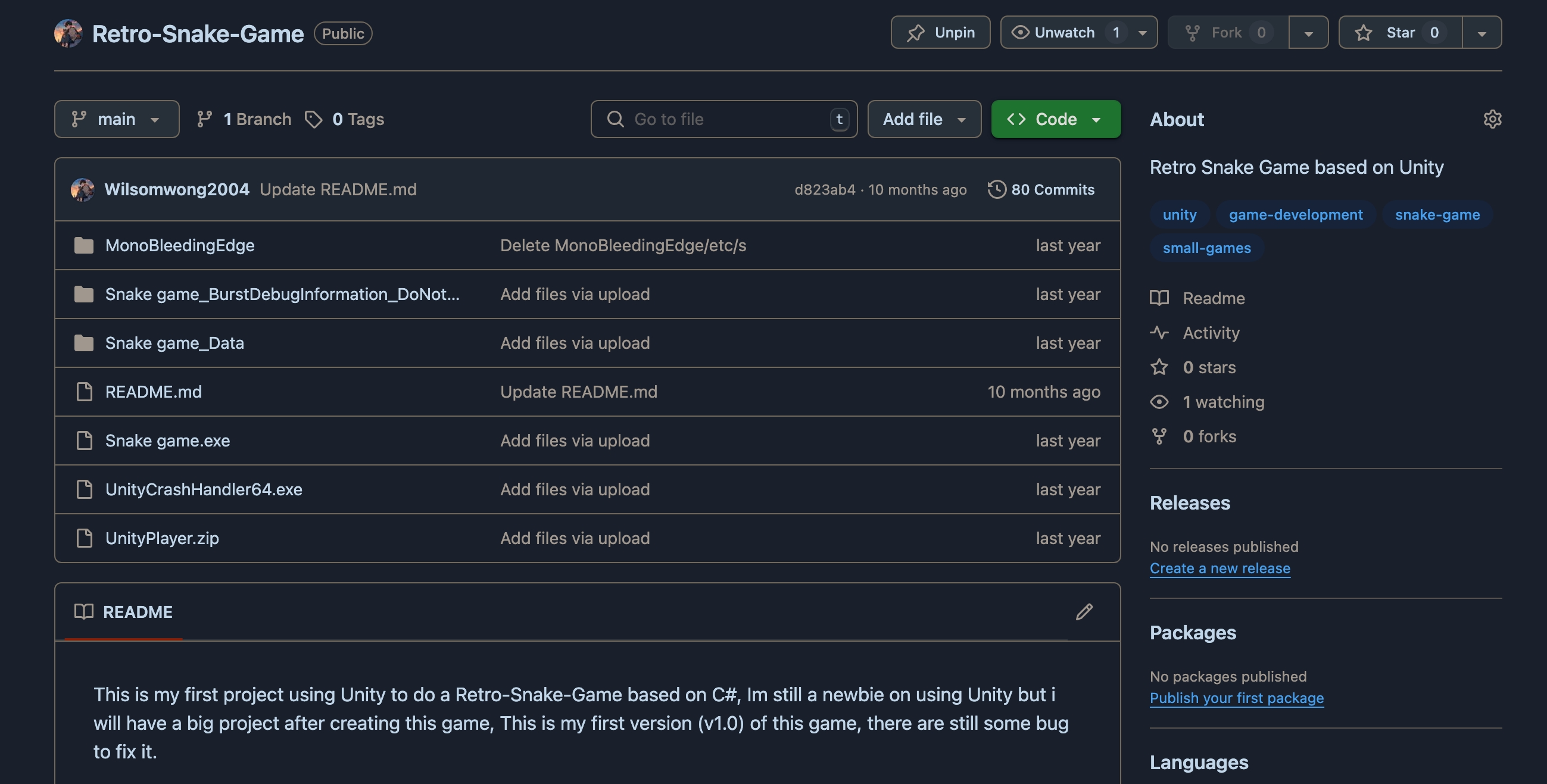Select the README tab
Image resolution: width=1547 pixels, height=784 pixels.
[123, 612]
